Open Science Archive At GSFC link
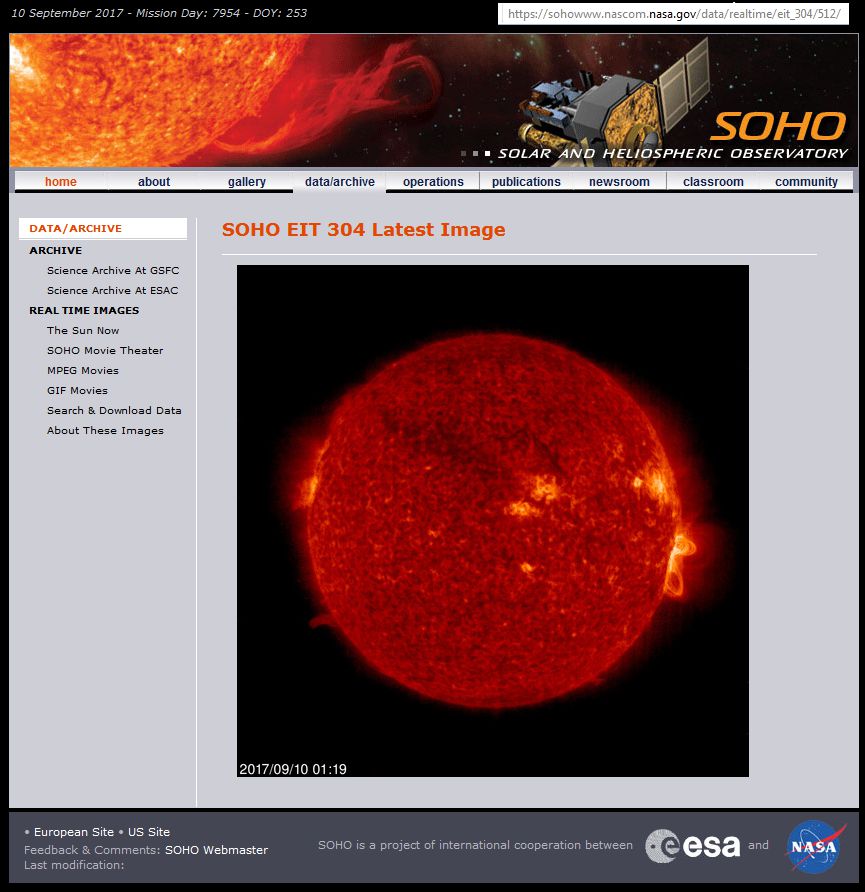This screenshot has width=865, height=892. [113, 270]
